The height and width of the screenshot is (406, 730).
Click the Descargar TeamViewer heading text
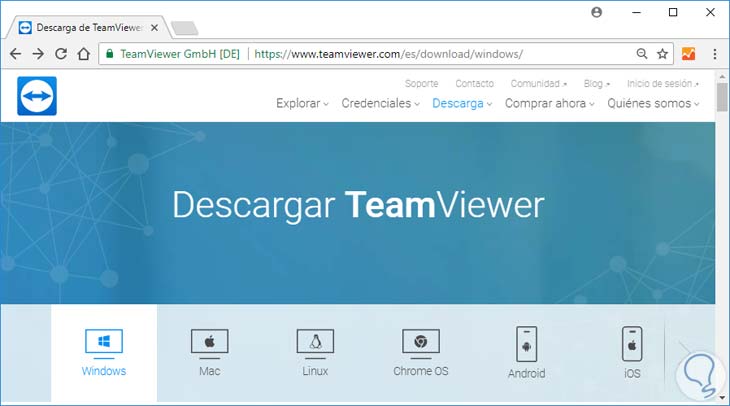(358, 205)
